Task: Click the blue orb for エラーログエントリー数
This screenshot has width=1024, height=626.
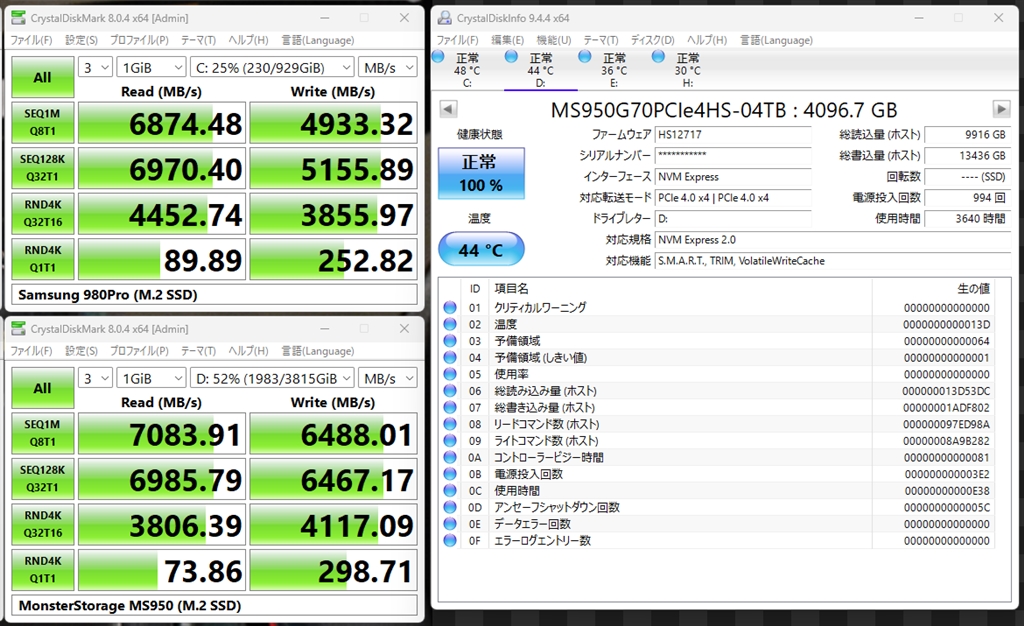Action: 450,540
